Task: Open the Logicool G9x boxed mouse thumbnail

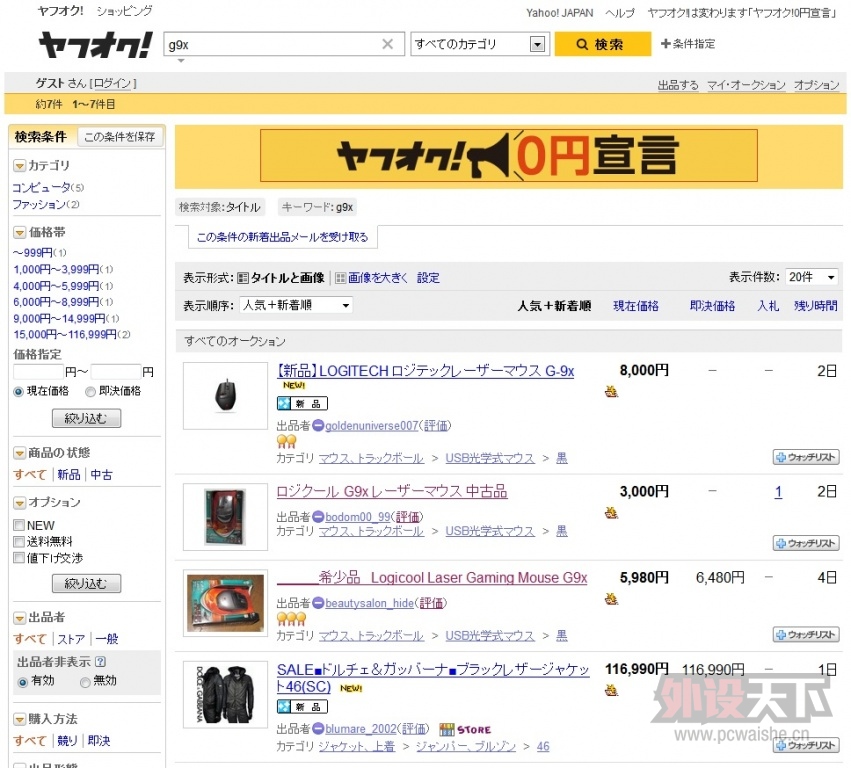Action: [x=225, y=603]
